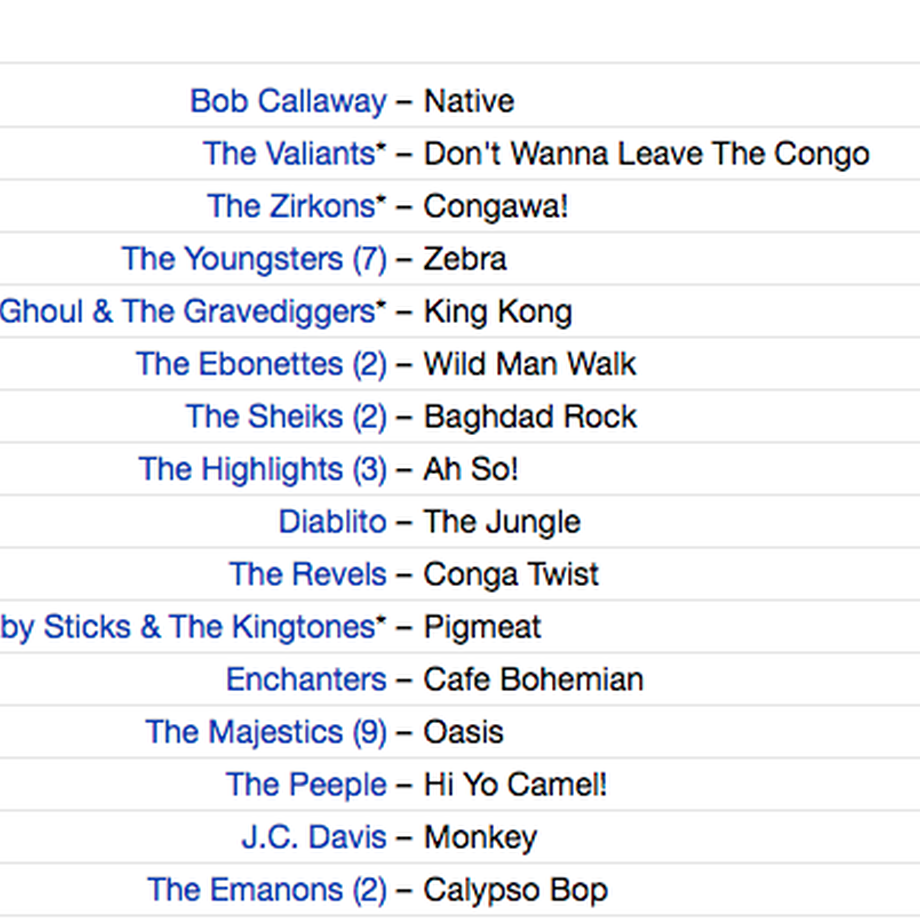Viewport: 920px width, 919px height.
Task: Visit the J.C. Davis artist link
Action: [x=314, y=837]
